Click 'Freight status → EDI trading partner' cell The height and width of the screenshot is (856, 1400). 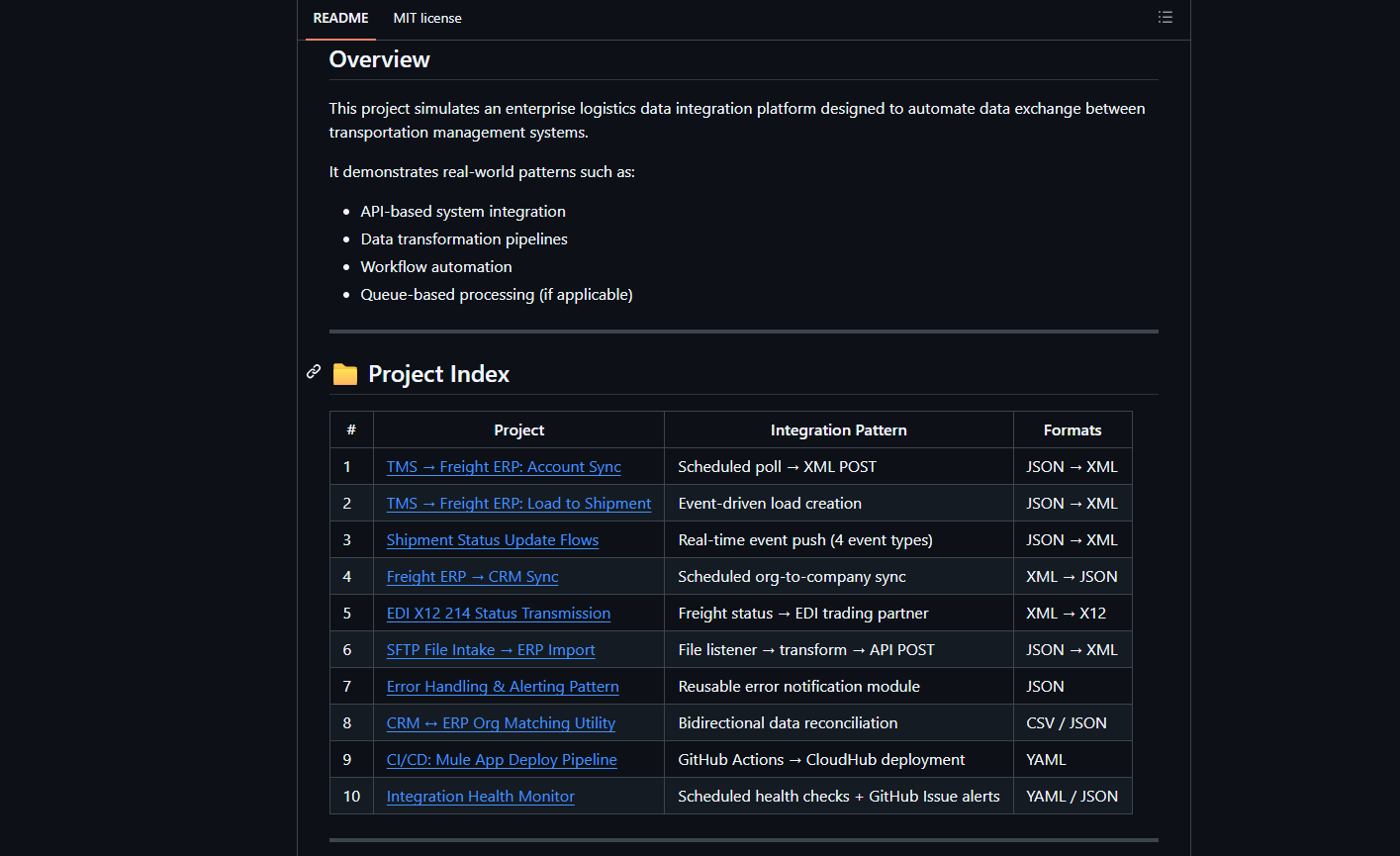point(839,614)
